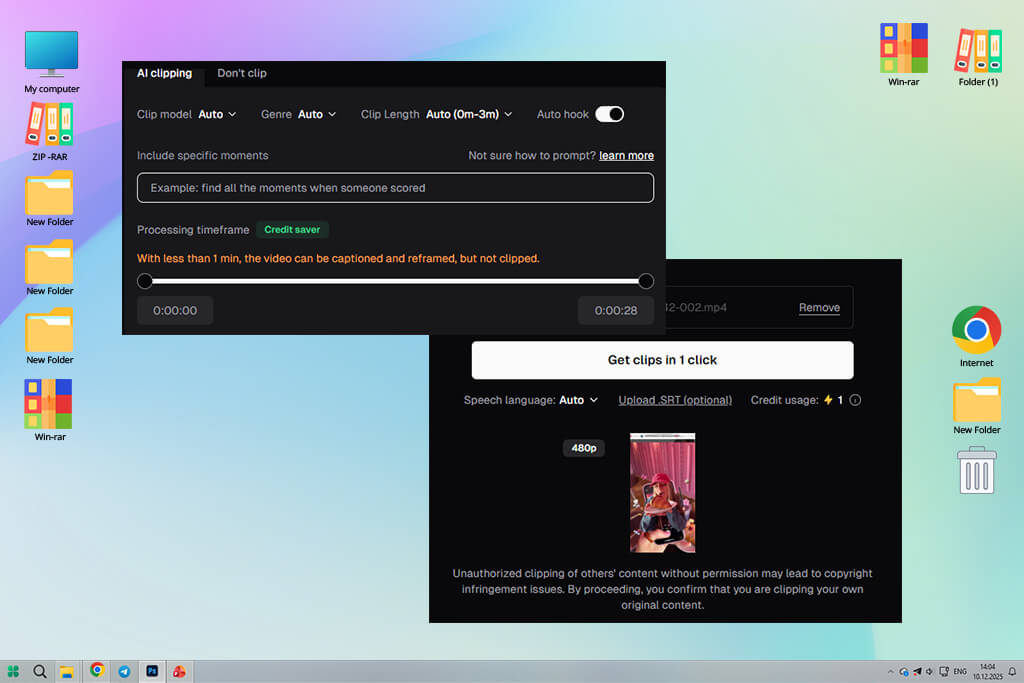The image size is (1024, 683).
Task: Switch to Photoshop in the taskbar
Action: pyautogui.click(x=152, y=671)
